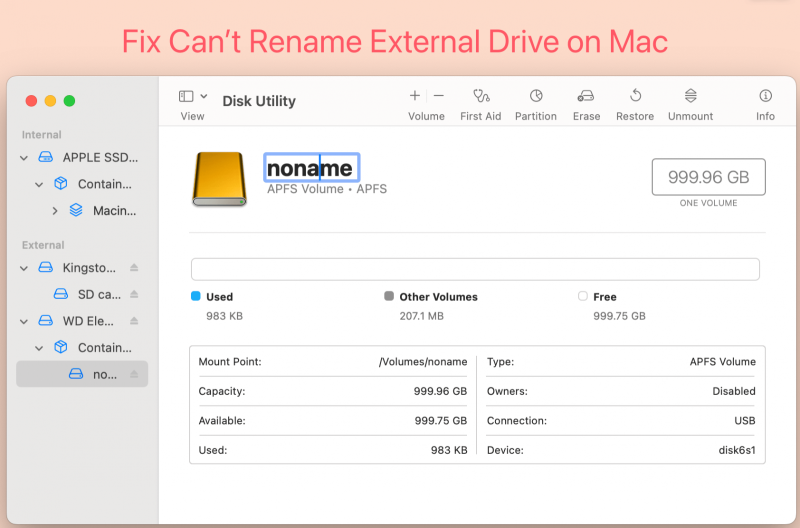Eject the Kingston drive in sidebar
The width and height of the screenshot is (800, 528).
pyautogui.click(x=134, y=268)
